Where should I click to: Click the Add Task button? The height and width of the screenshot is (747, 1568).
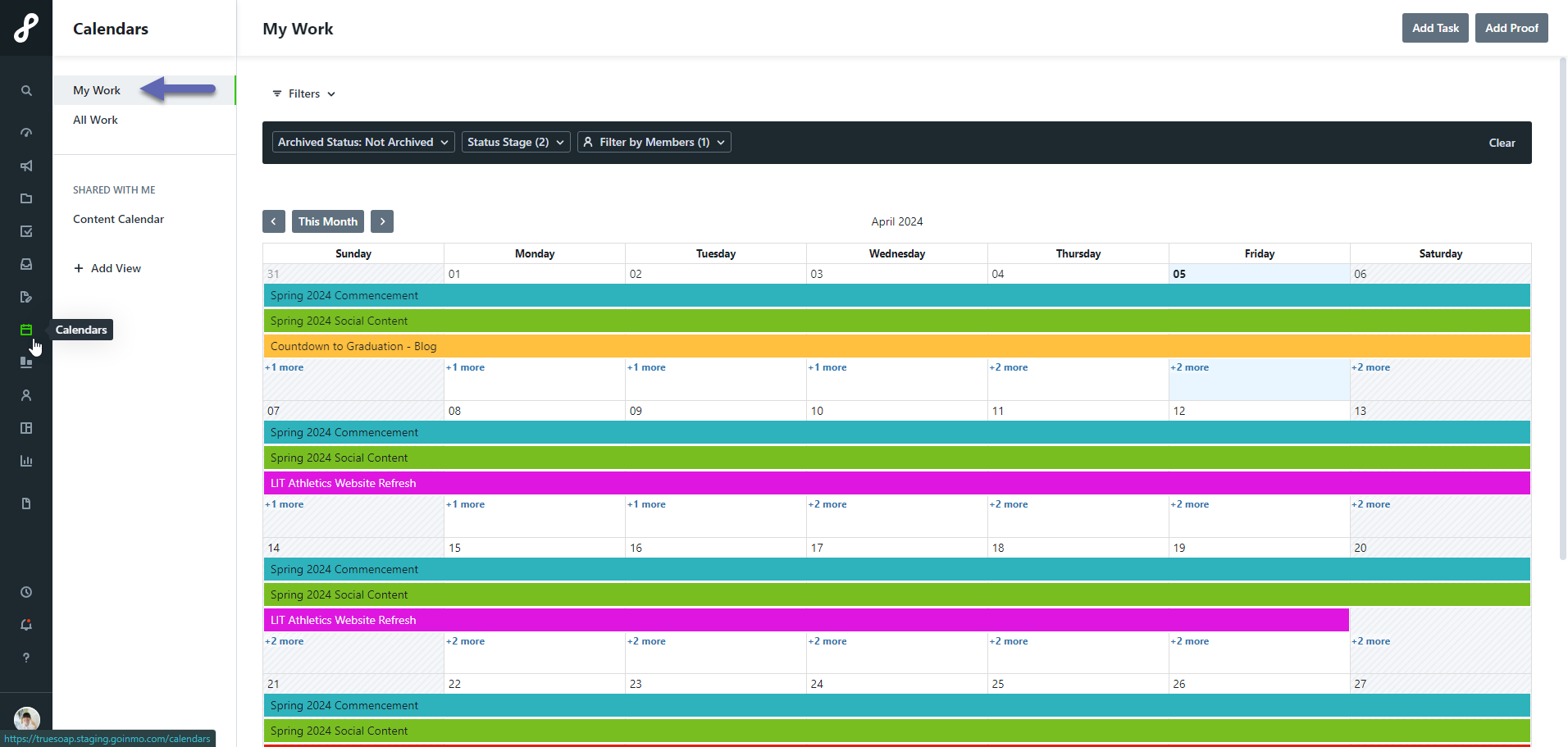pyautogui.click(x=1435, y=28)
